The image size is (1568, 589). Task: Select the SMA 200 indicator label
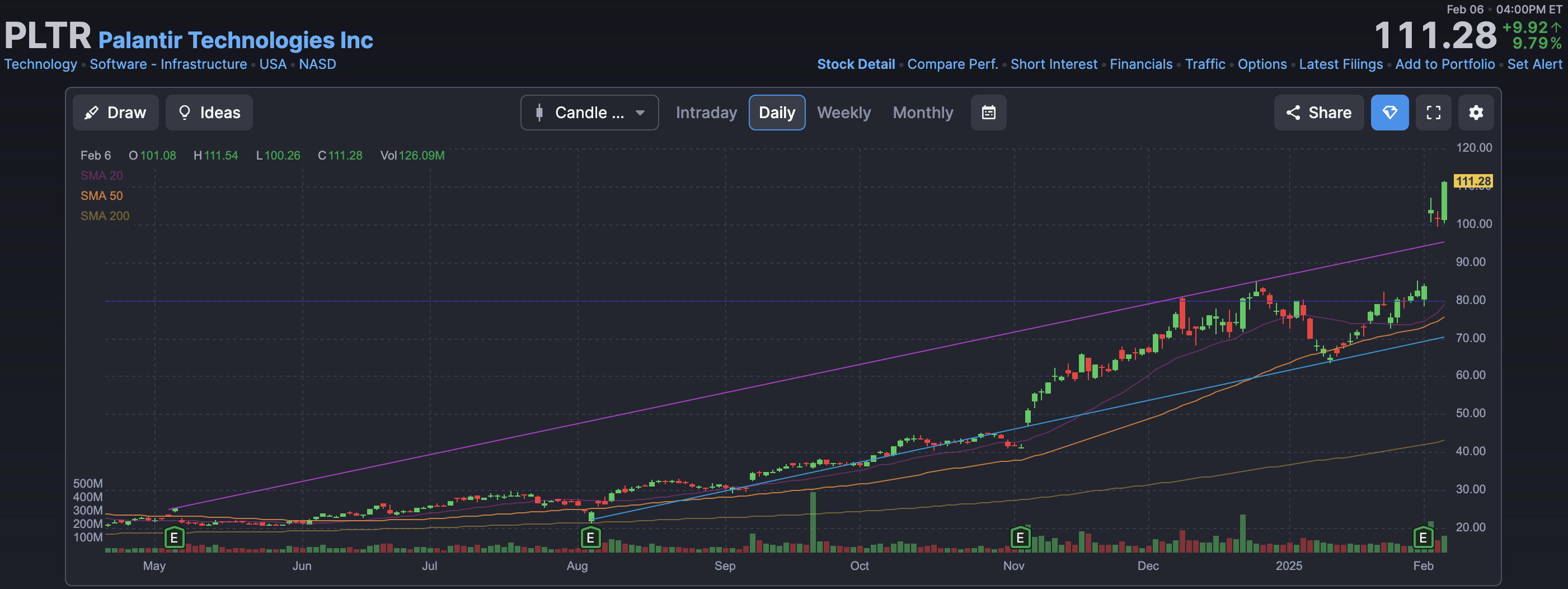(x=105, y=216)
